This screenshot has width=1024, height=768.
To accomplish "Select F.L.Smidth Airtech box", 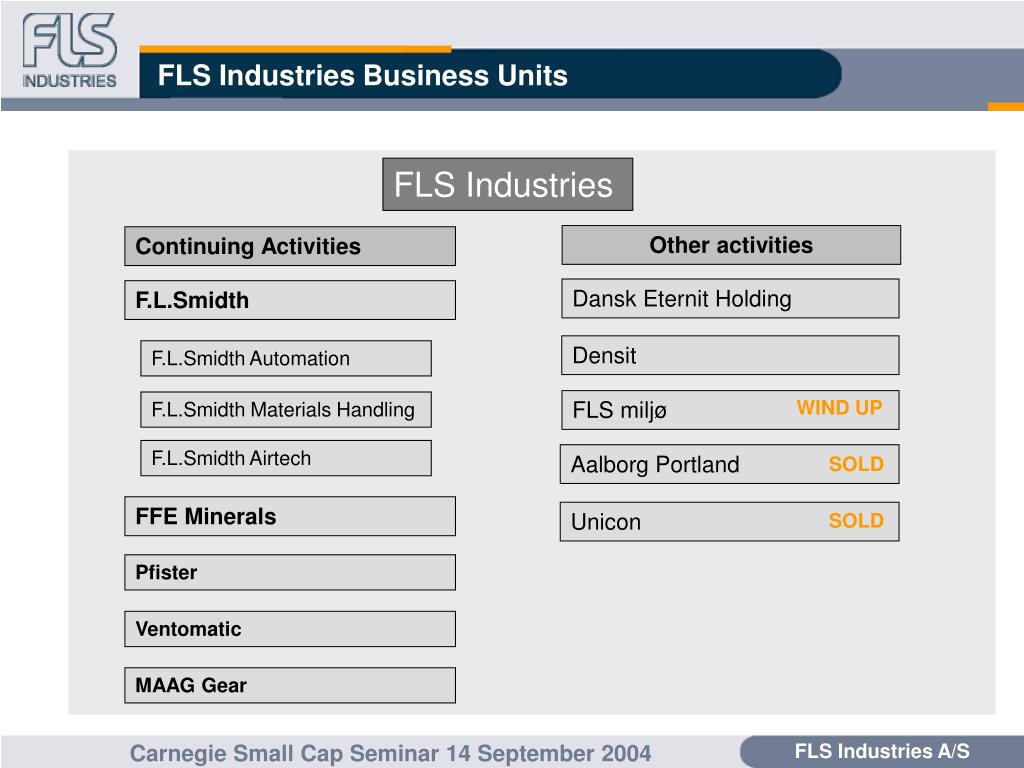I will click(286, 458).
